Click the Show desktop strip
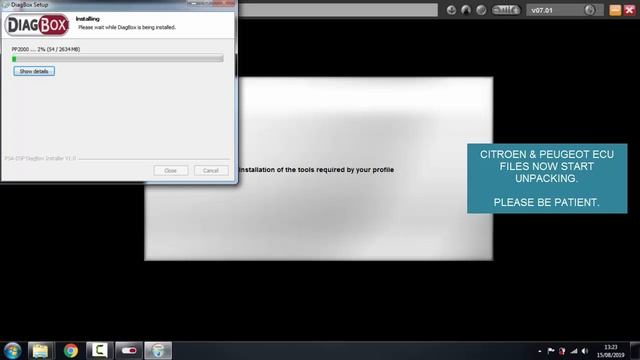 635,351
